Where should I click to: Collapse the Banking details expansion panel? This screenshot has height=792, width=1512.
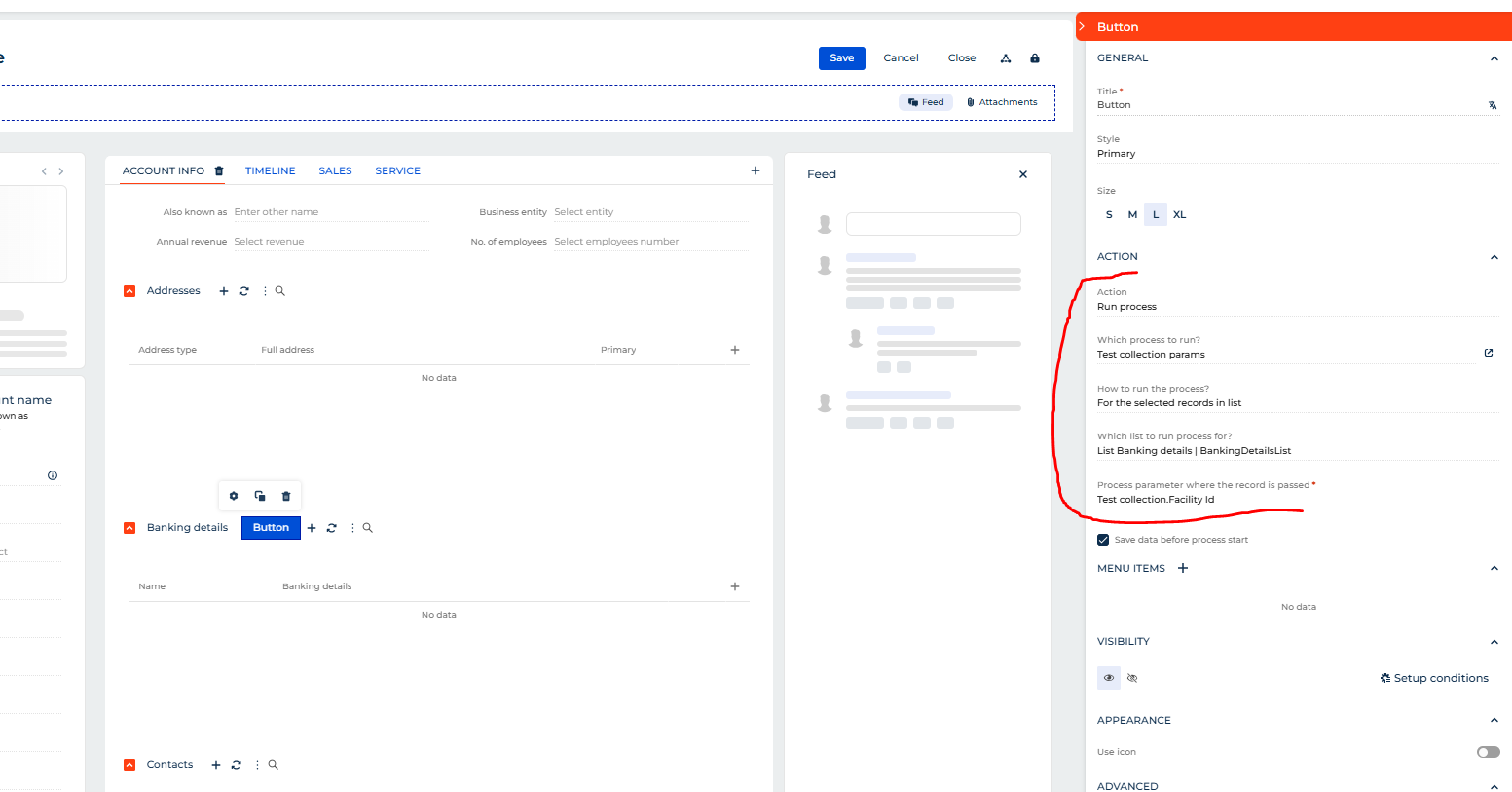(x=129, y=528)
